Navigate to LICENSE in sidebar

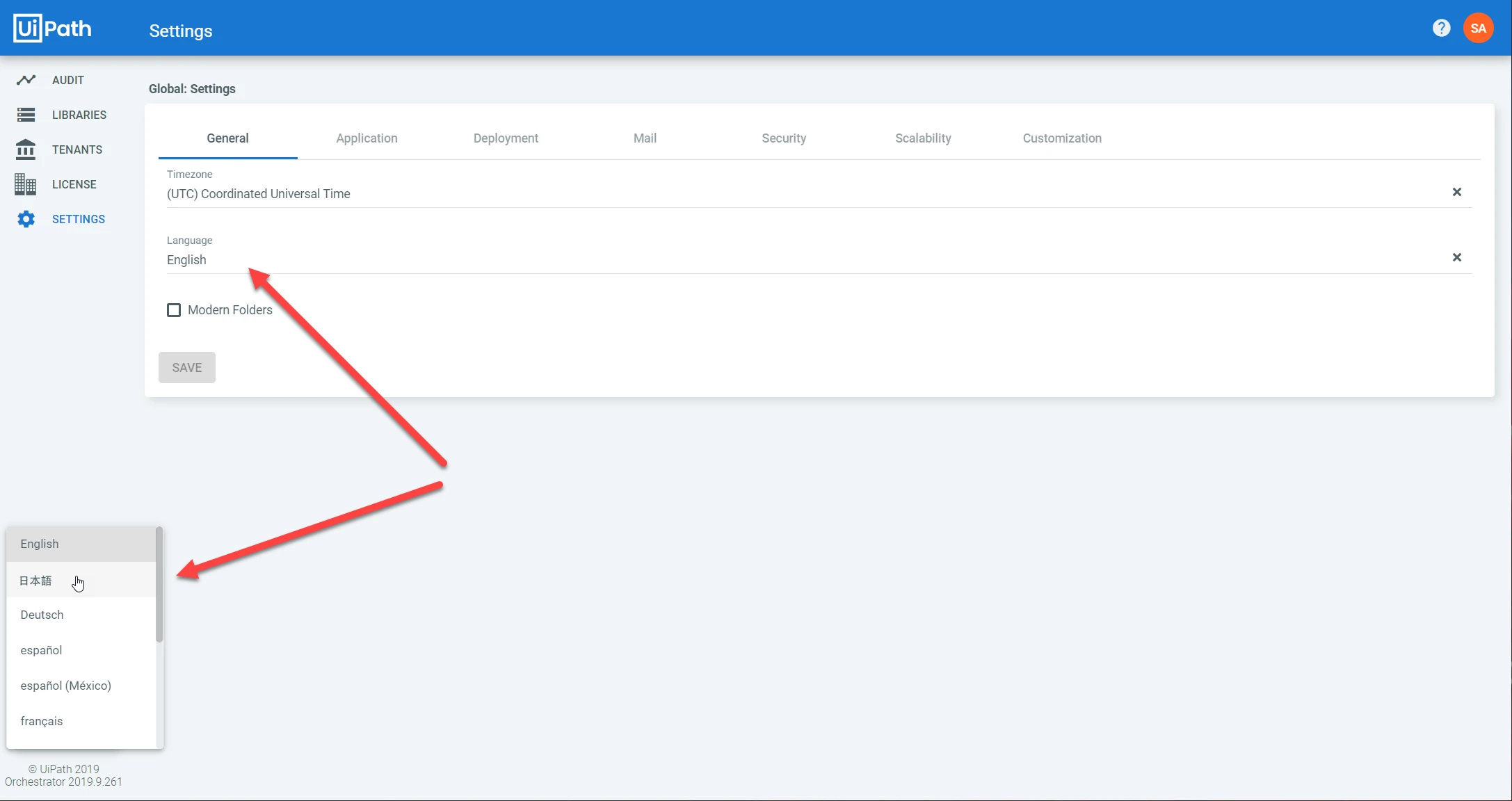[74, 184]
